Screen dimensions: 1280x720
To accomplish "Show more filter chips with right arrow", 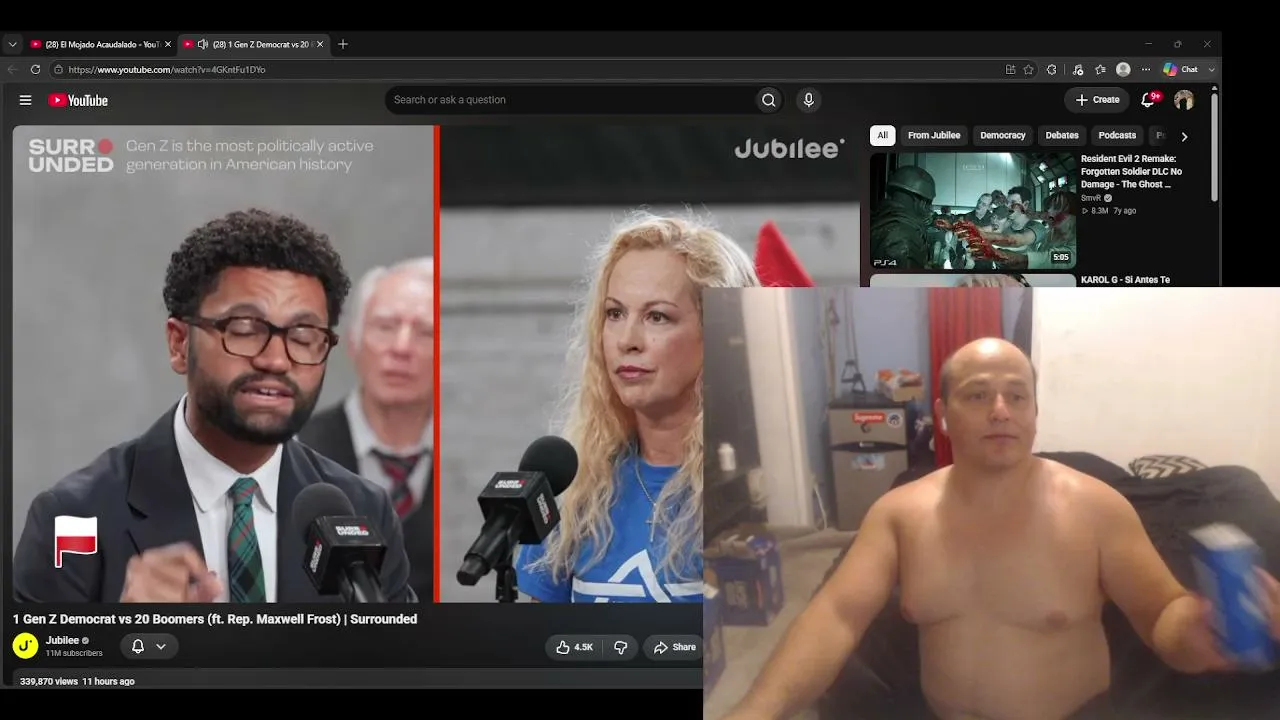I will click(1184, 136).
